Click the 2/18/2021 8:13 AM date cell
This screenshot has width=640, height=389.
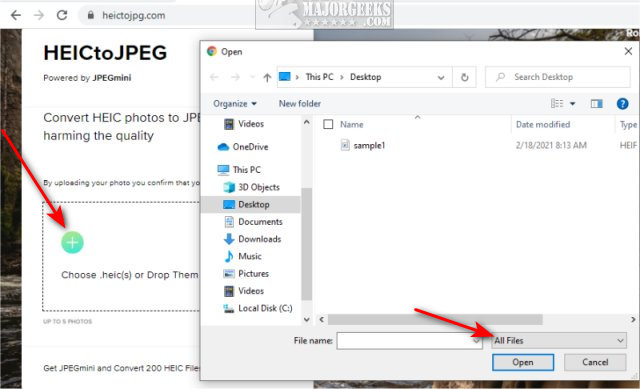click(551, 145)
